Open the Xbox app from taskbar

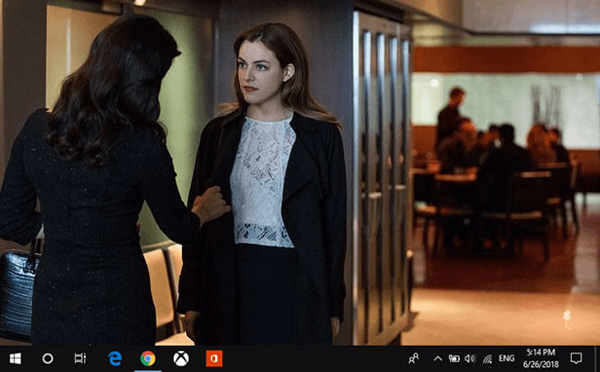point(181,359)
